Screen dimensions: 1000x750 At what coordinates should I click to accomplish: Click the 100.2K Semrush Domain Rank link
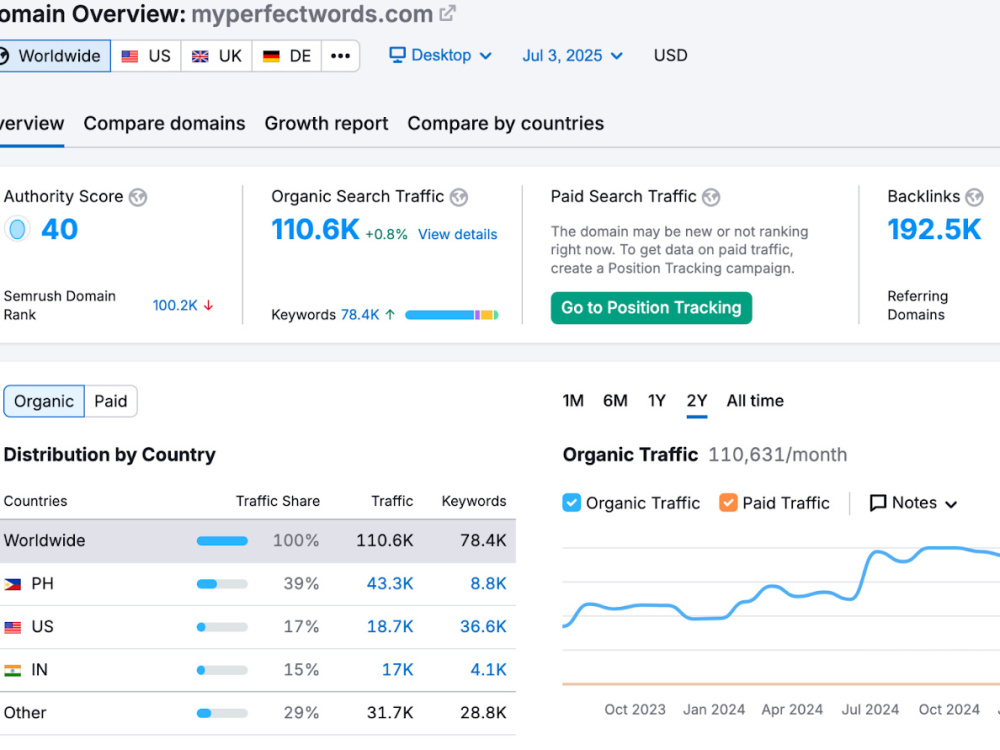175,305
